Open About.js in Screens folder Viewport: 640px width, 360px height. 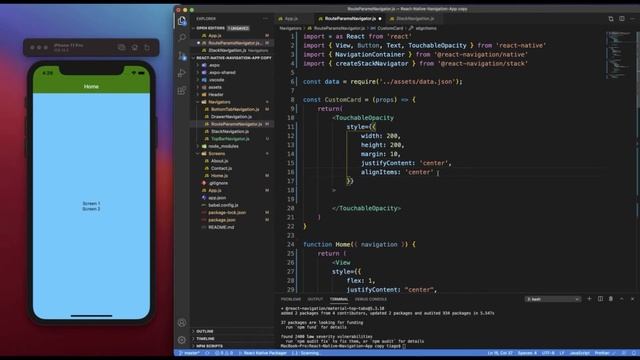click(x=220, y=161)
